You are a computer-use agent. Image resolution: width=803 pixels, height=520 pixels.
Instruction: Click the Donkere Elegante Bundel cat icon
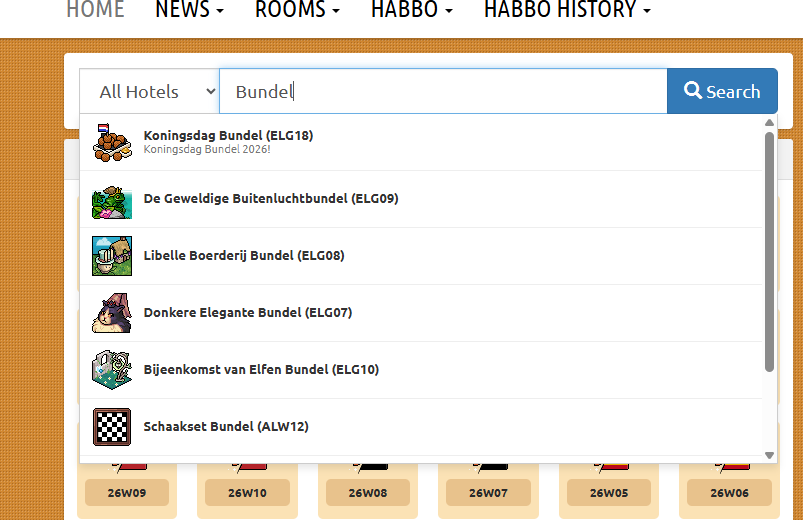112,313
